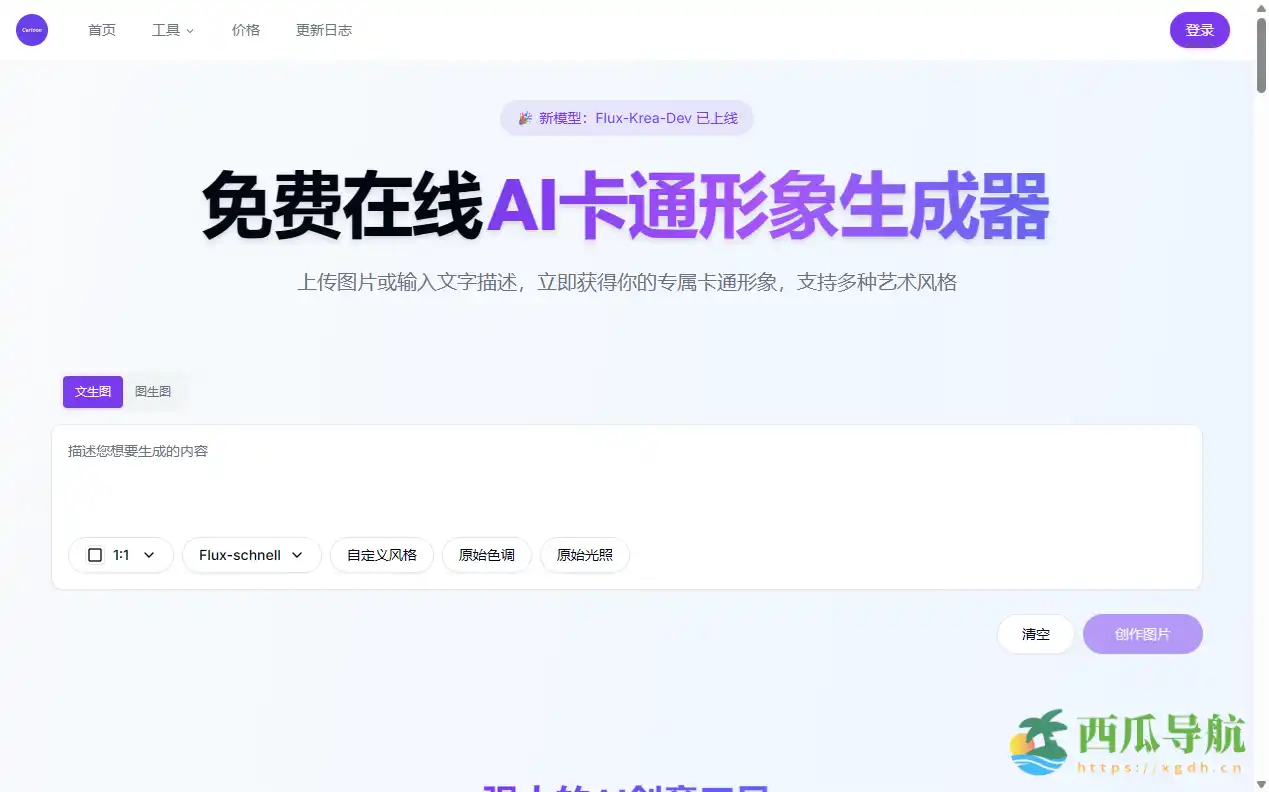Open the Flux-schnell model selector
Viewport: 1269px width, 792px height.
tap(251, 554)
